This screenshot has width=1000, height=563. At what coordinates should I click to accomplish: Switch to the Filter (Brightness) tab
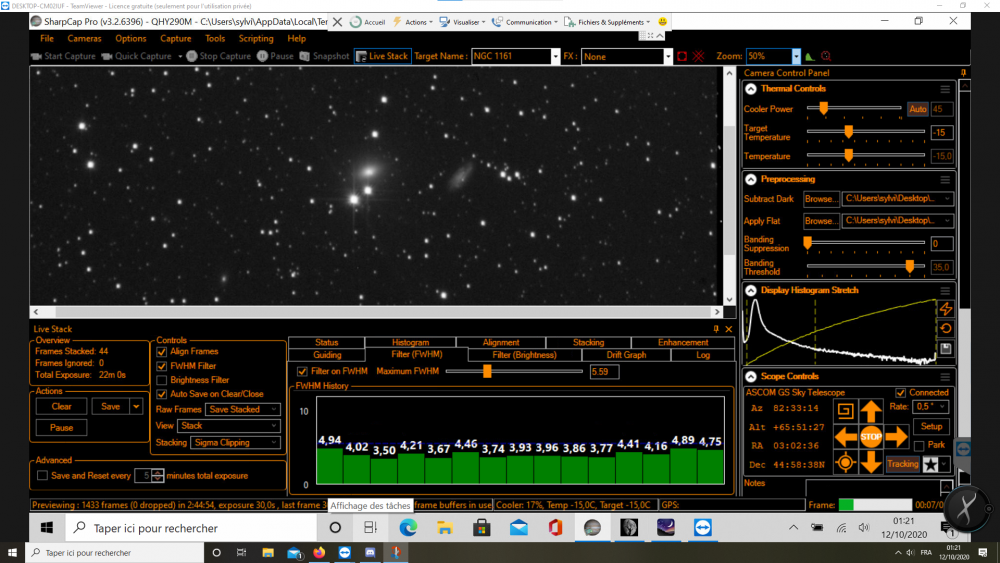(x=524, y=355)
